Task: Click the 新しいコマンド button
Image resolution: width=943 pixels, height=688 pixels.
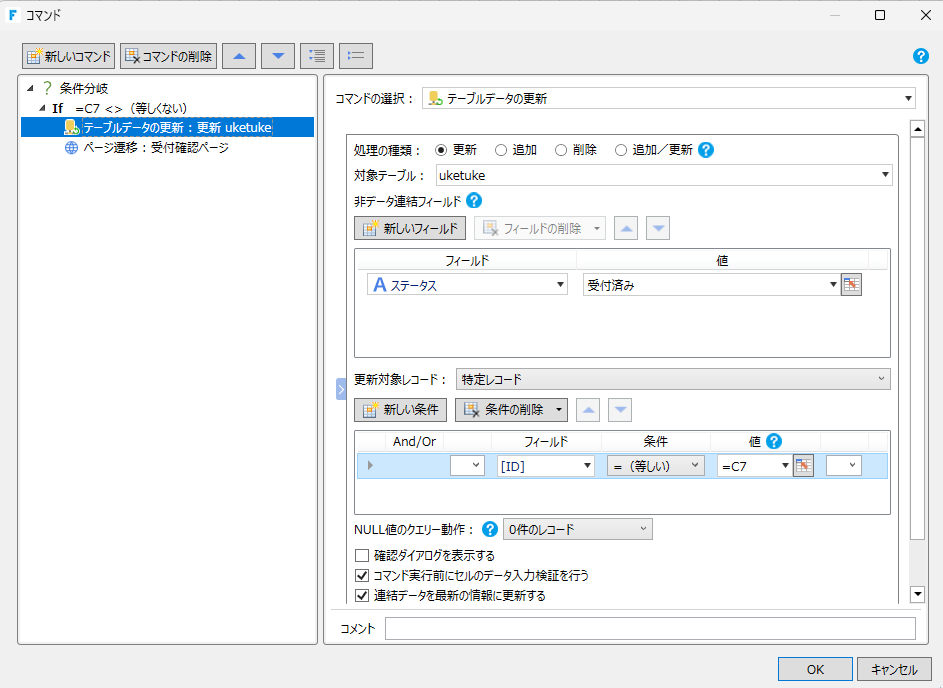Action: [69, 56]
